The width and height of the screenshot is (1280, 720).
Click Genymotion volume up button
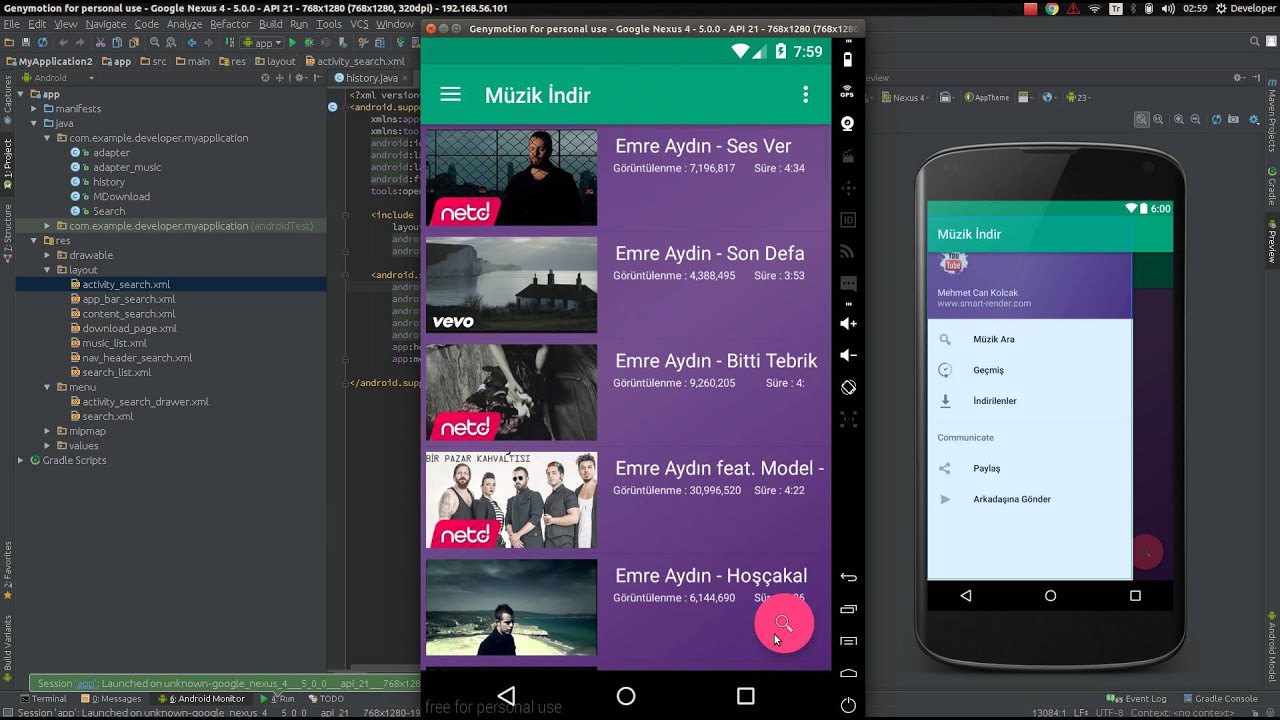point(848,323)
